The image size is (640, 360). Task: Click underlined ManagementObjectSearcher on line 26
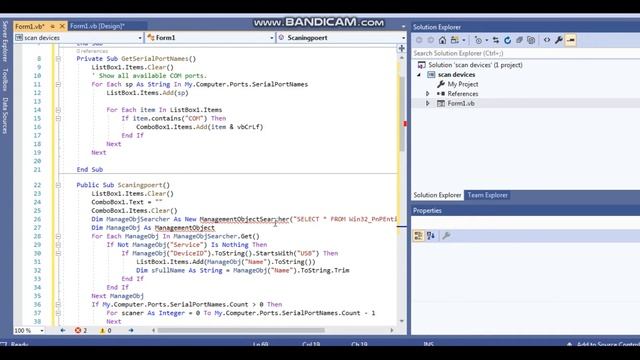[x=244, y=219]
